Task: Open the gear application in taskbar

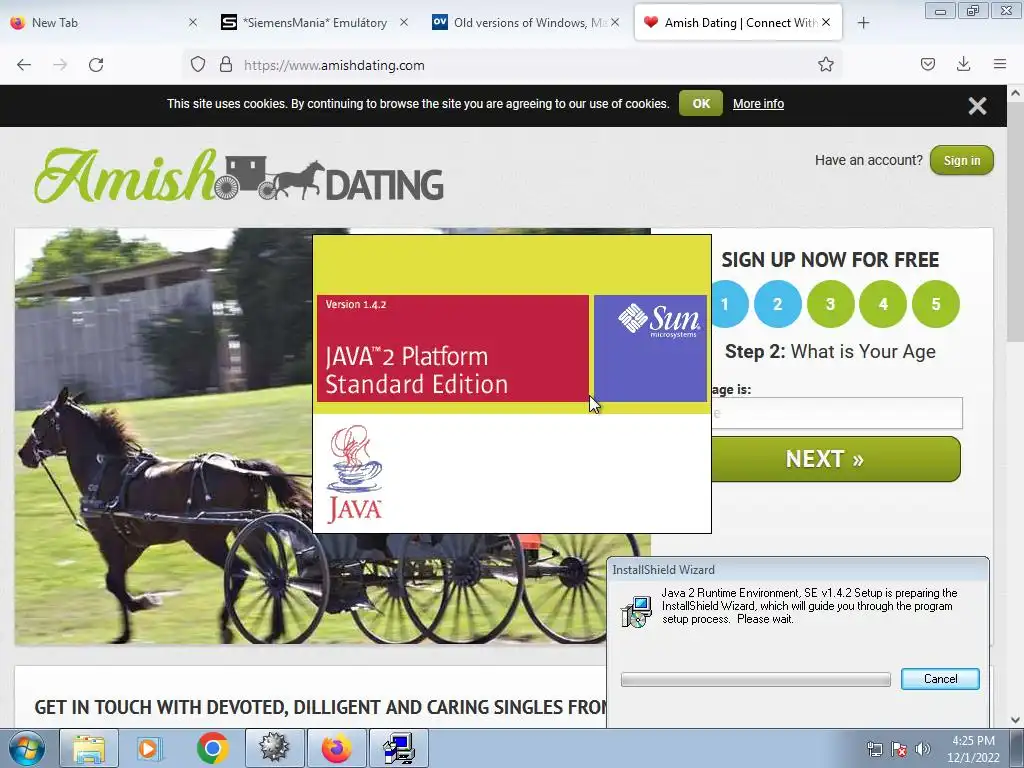Action: pos(274,748)
